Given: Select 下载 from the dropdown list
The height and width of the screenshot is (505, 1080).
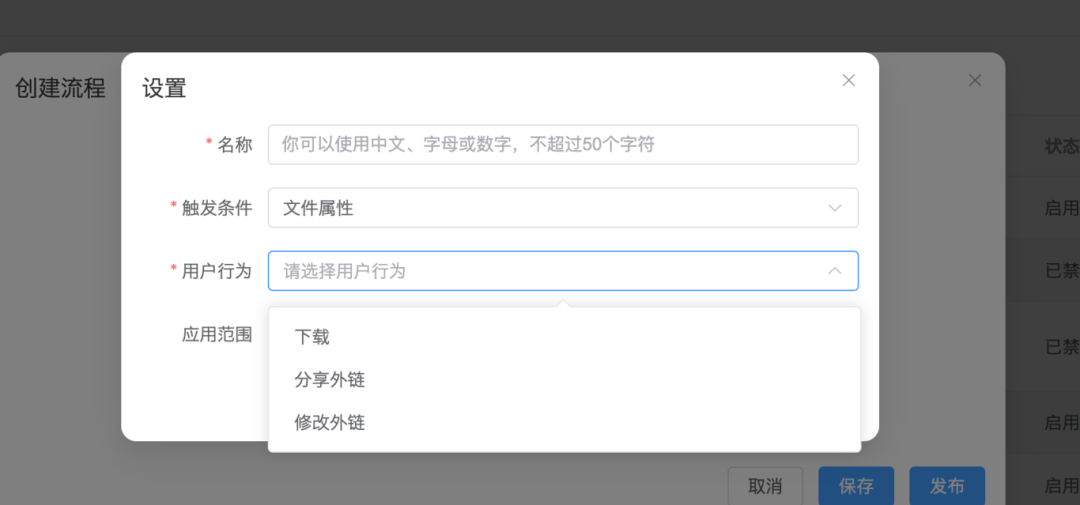Looking at the screenshot, I should pyautogui.click(x=312, y=337).
